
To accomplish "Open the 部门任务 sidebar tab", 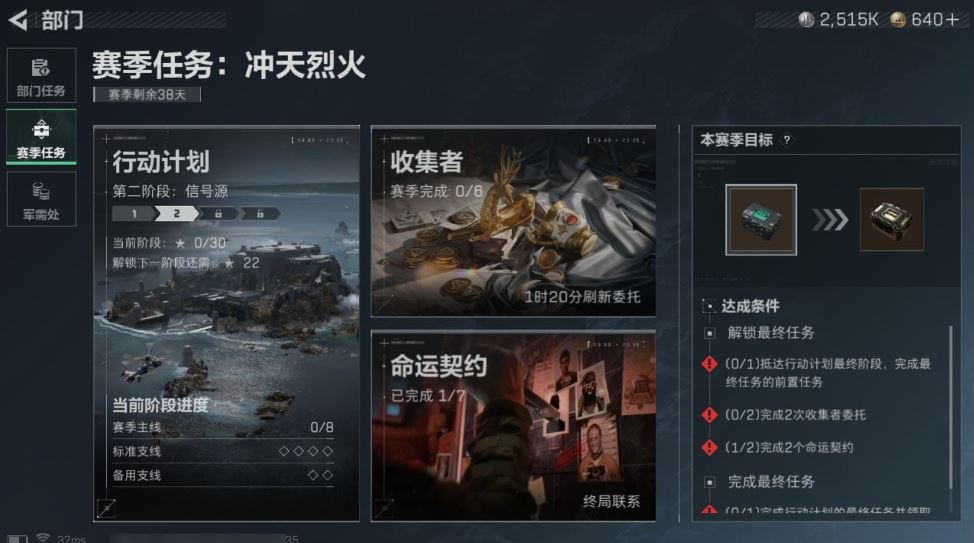I will coord(41,75).
